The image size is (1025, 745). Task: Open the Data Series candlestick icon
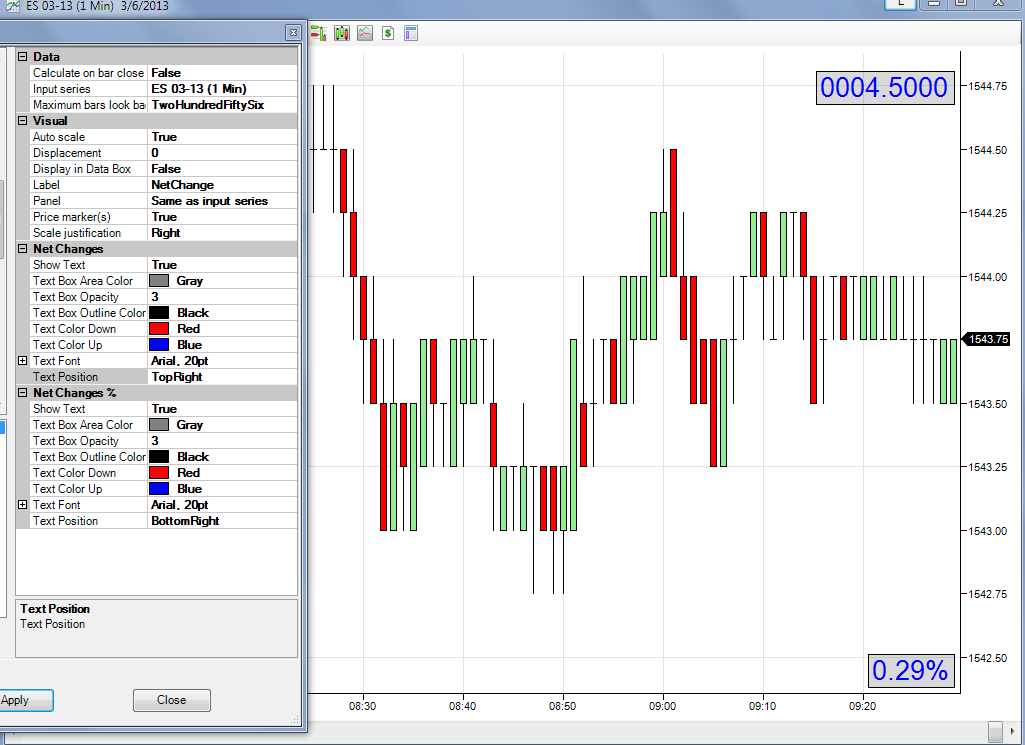(x=342, y=33)
